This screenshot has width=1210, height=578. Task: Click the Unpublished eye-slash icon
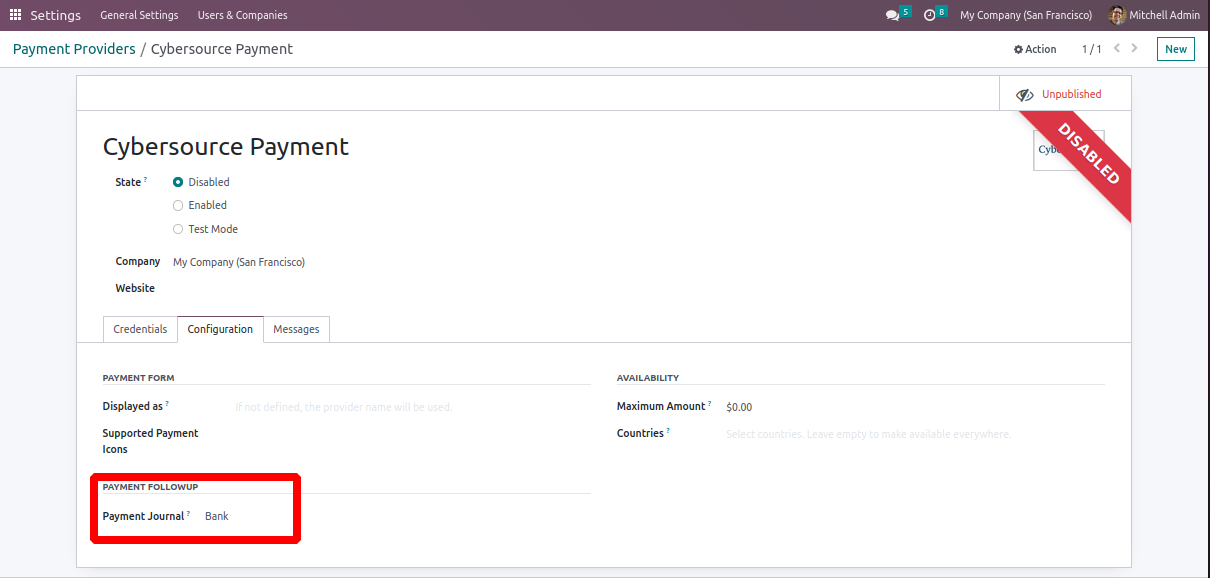1025,95
